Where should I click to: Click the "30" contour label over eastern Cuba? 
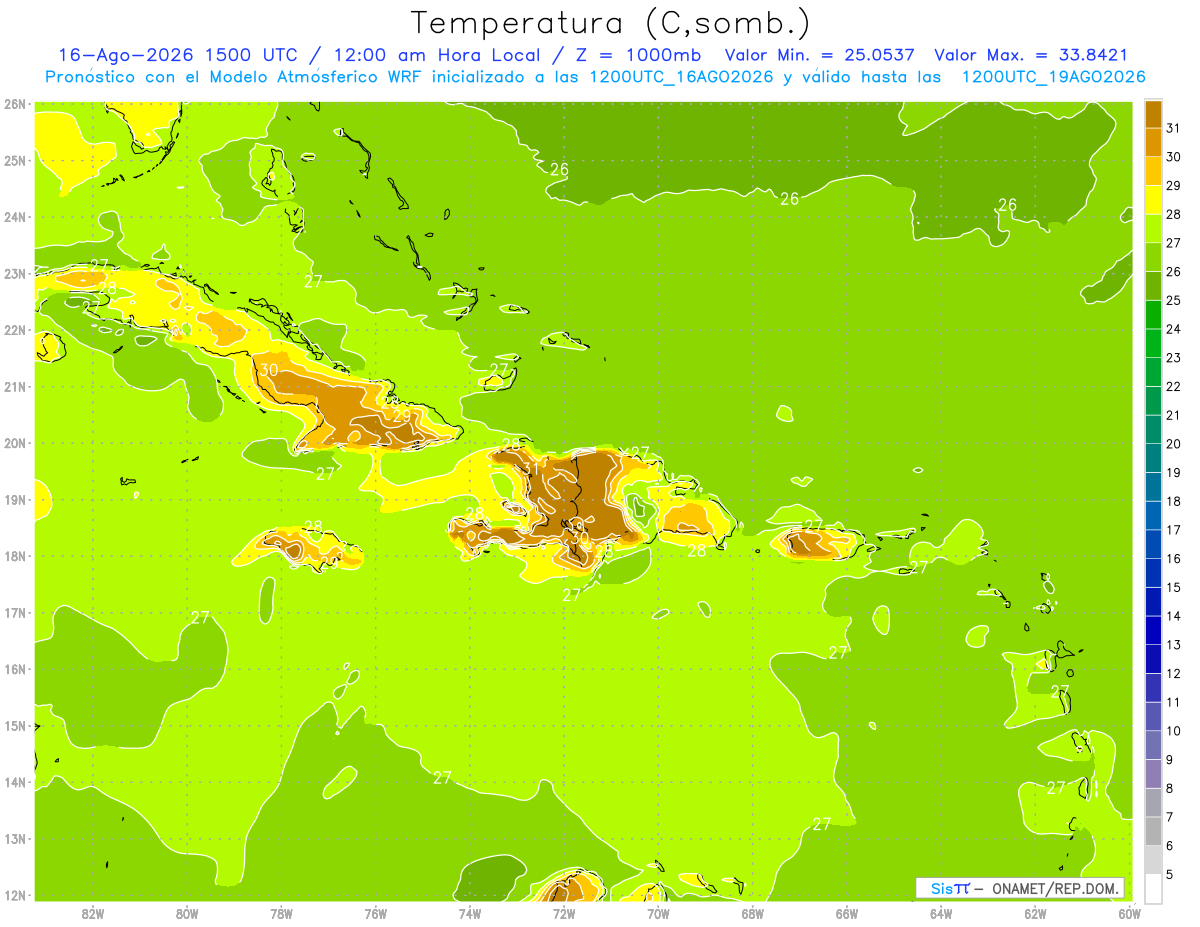pos(268,370)
